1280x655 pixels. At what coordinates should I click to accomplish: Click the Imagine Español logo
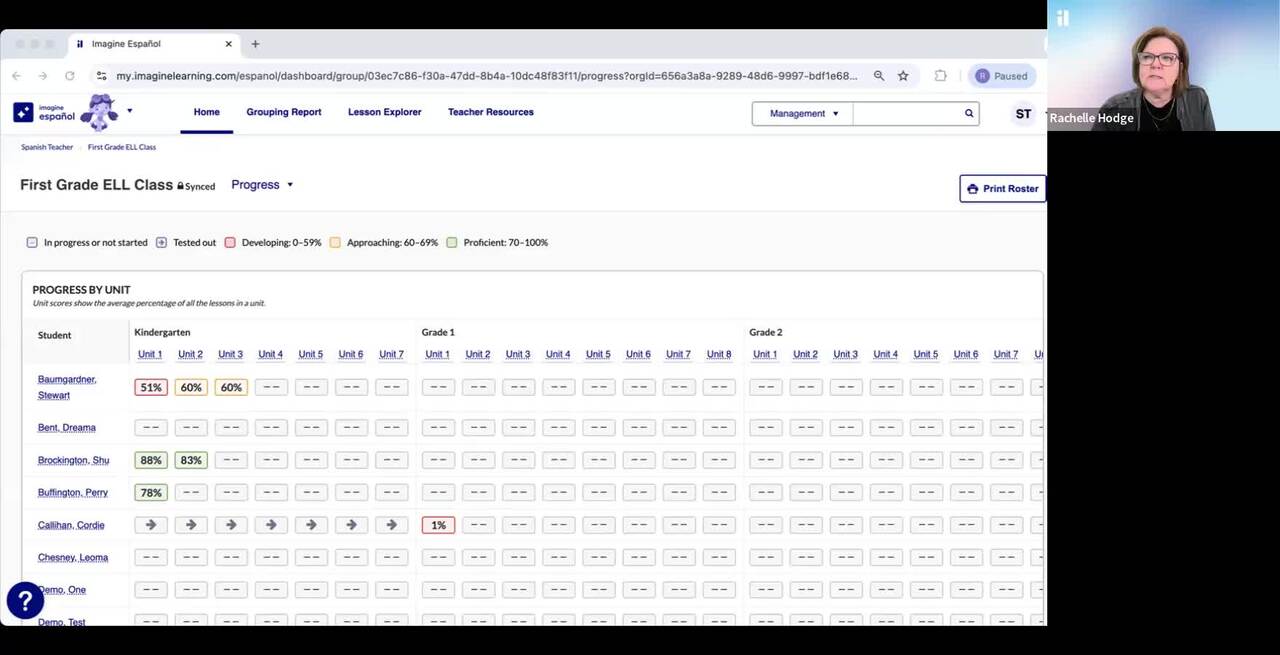coord(44,112)
